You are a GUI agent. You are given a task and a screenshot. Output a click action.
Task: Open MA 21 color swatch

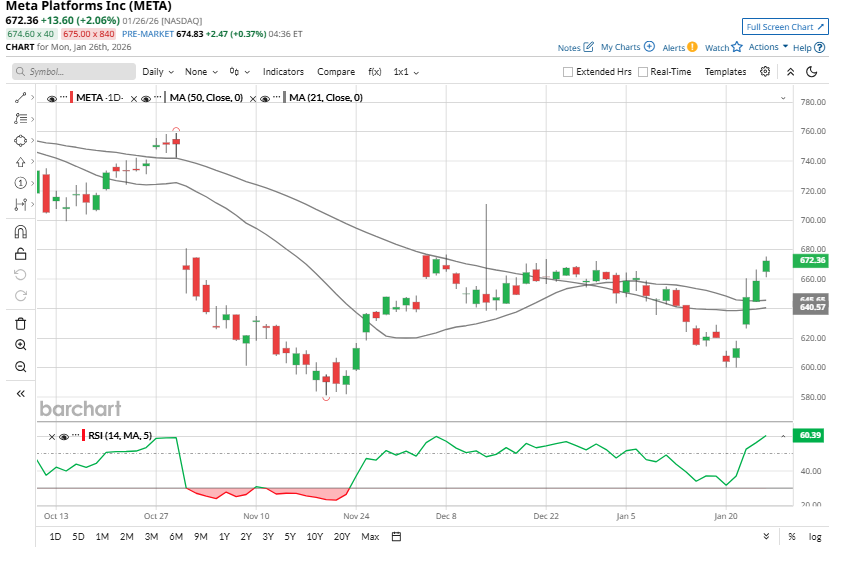tap(285, 98)
